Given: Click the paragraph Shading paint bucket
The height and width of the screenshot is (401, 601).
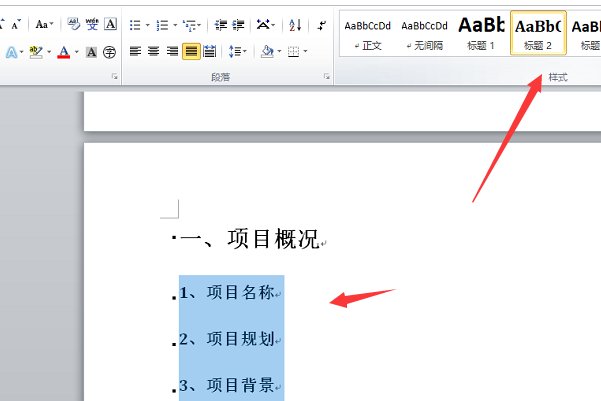Looking at the screenshot, I should click(267, 51).
